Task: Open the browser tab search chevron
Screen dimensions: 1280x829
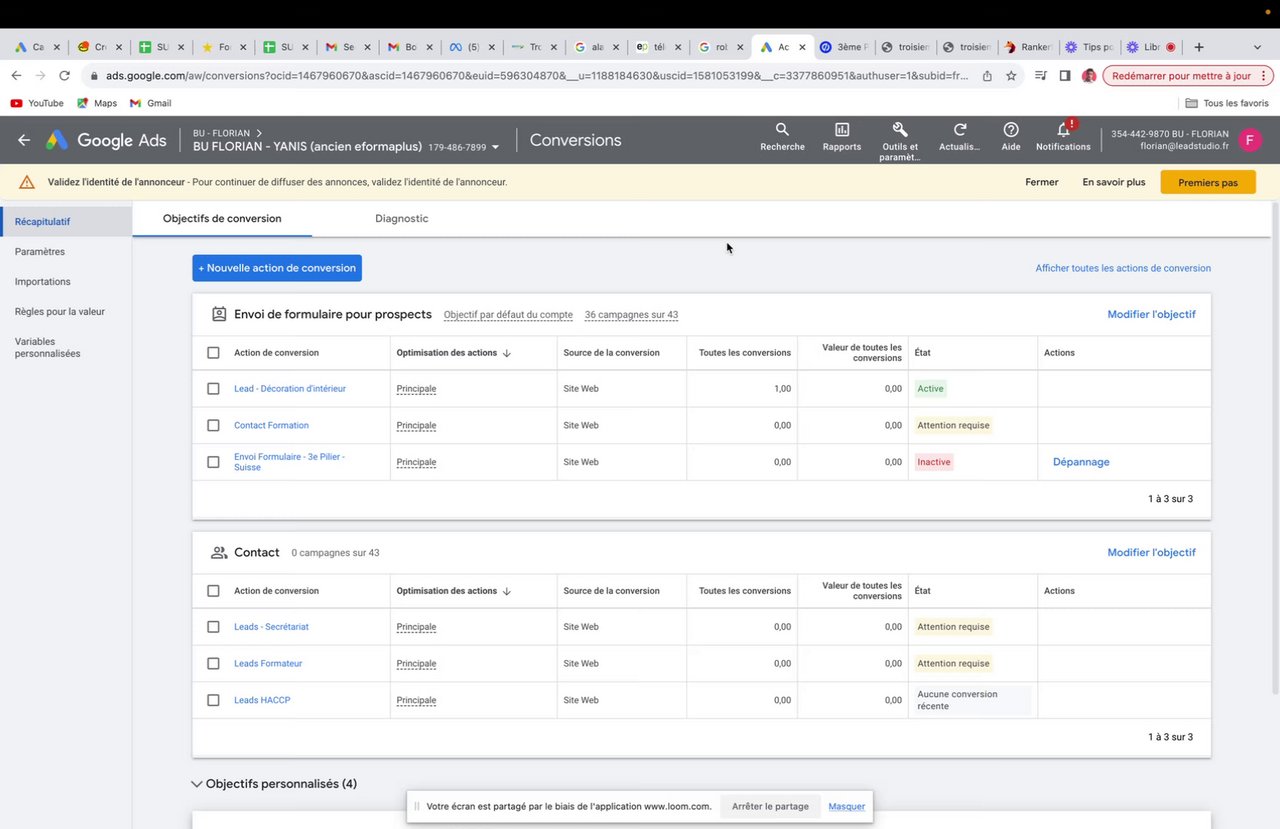Action: (1257, 47)
